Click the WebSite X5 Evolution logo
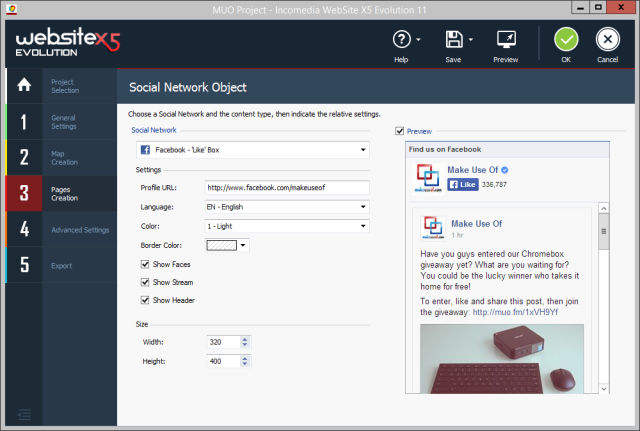 tap(68, 42)
